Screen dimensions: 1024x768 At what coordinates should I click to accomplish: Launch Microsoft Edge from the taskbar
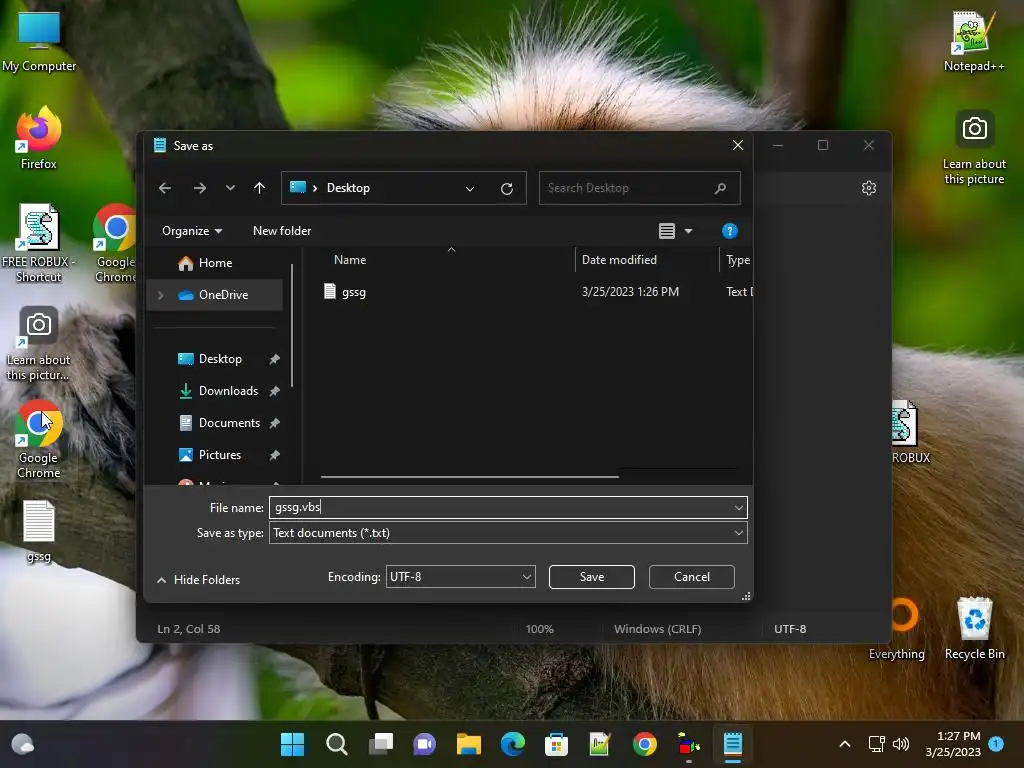(513, 744)
